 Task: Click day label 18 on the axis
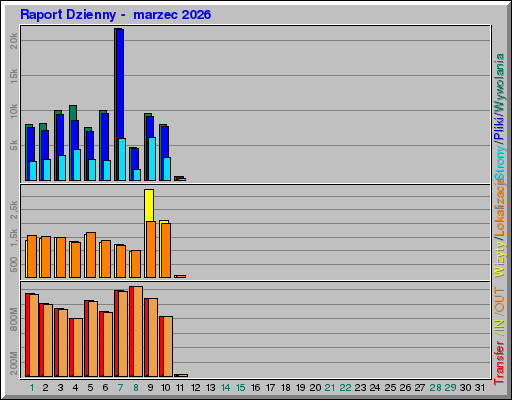point(286,388)
